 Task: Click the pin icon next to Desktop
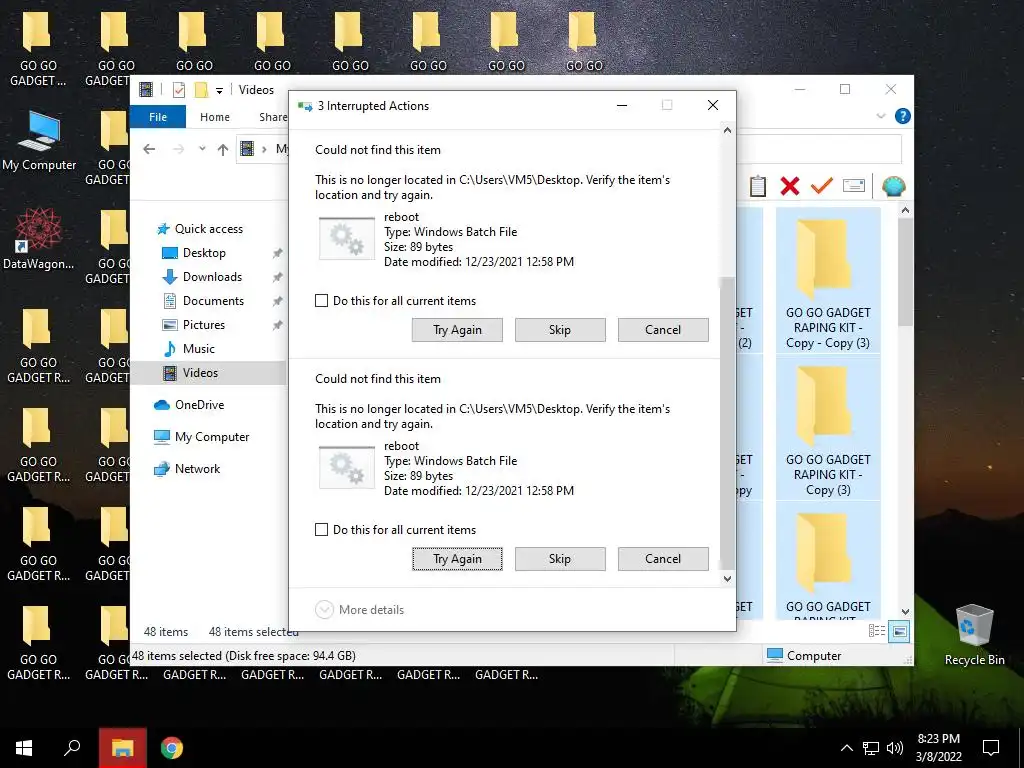coord(278,253)
